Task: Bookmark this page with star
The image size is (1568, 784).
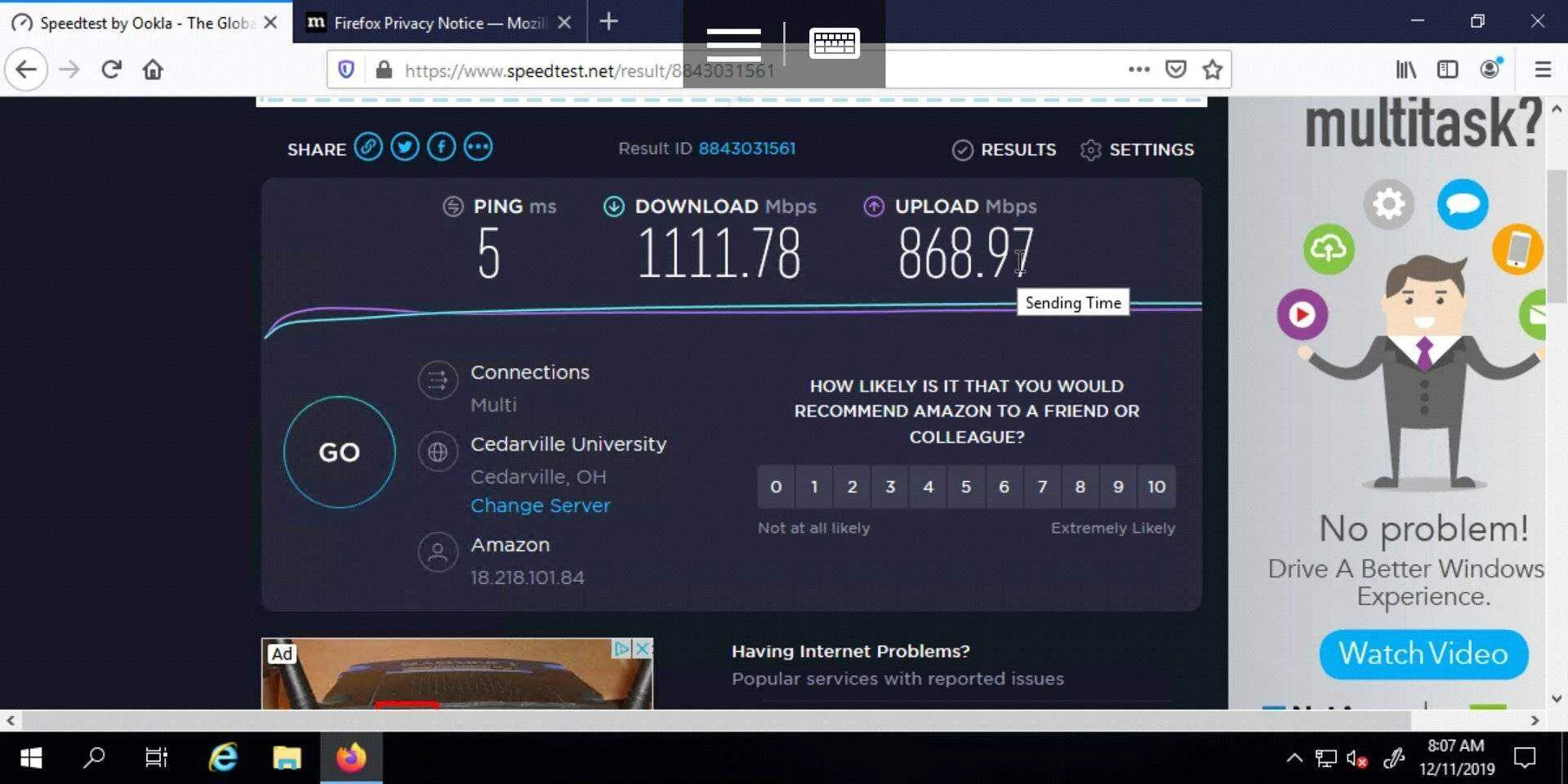Action: pyautogui.click(x=1213, y=69)
